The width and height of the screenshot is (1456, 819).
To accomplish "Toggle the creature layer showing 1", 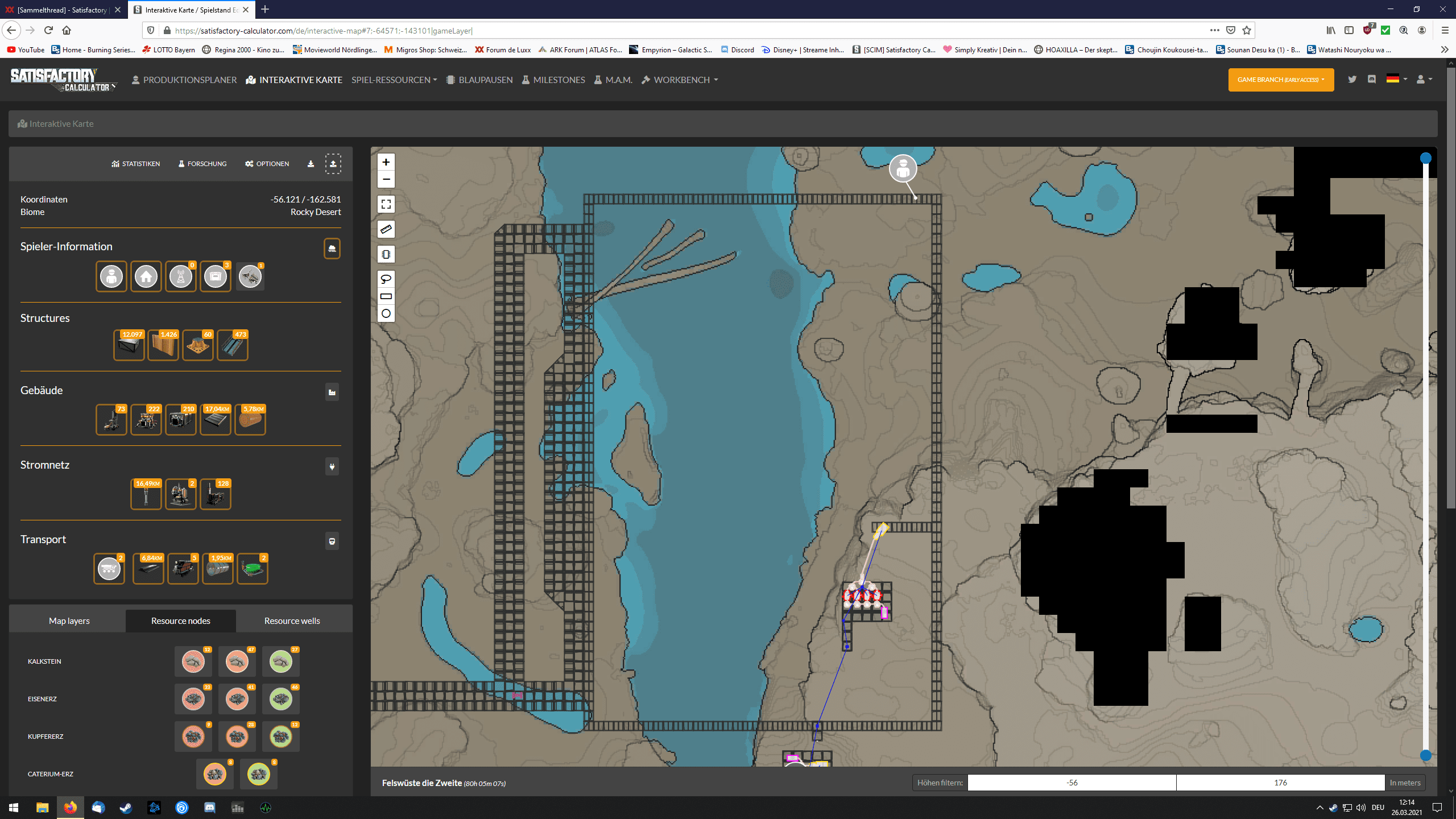I will pyautogui.click(x=250, y=277).
